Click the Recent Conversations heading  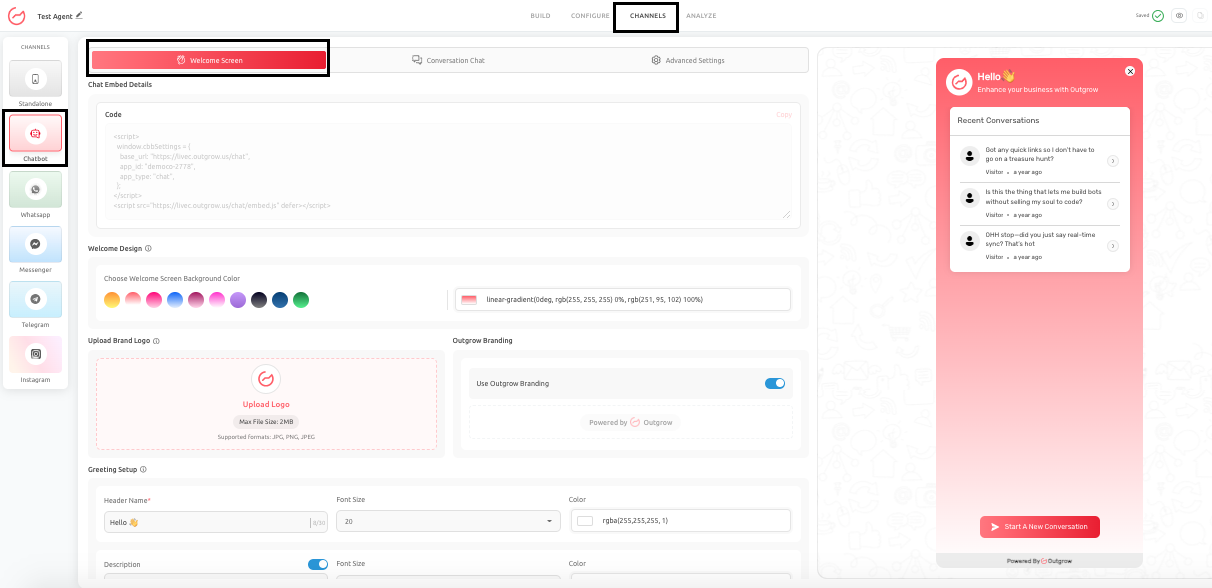(x=998, y=120)
